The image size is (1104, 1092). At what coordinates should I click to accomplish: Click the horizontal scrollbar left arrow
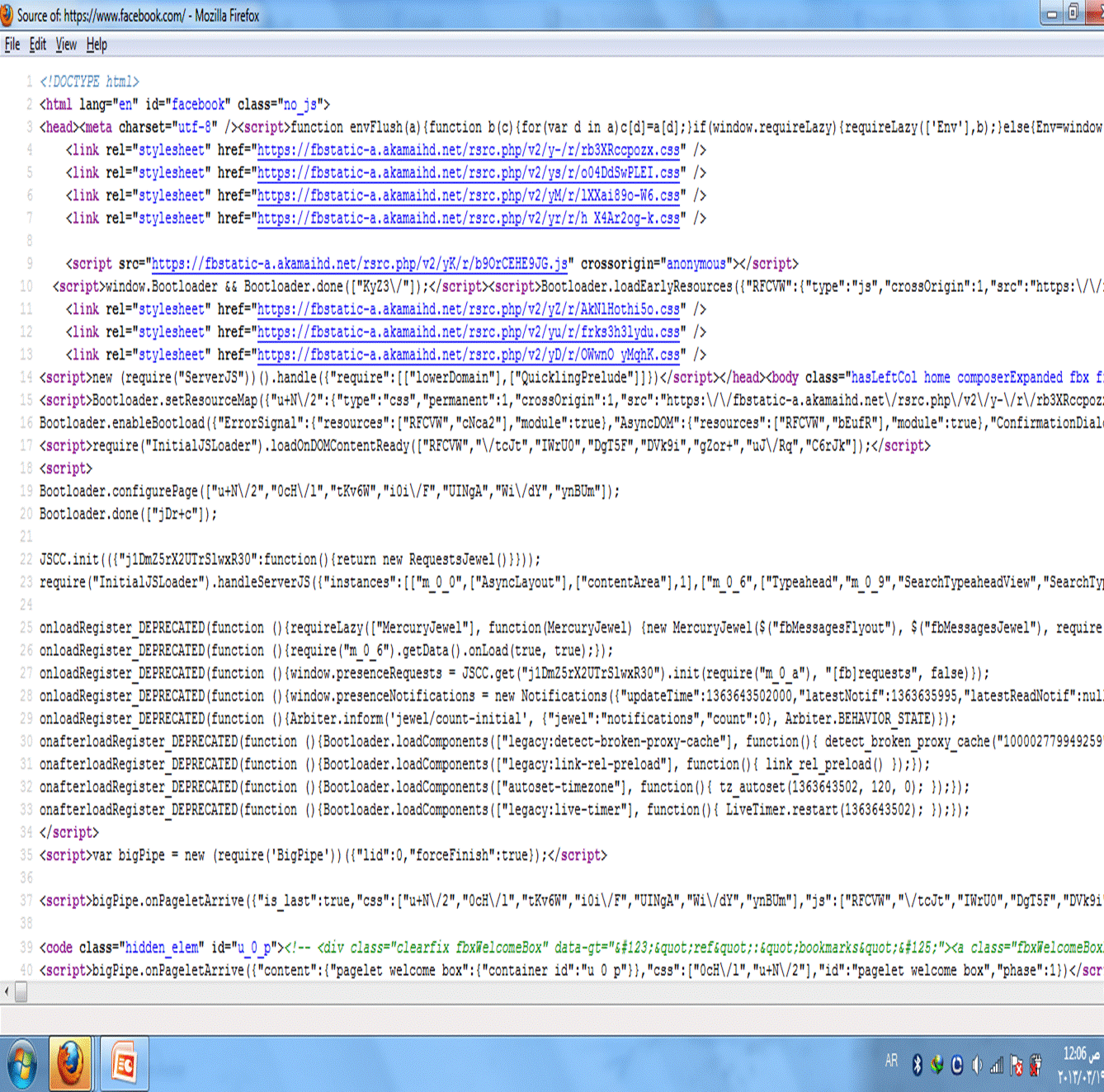pyautogui.click(x=7, y=992)
